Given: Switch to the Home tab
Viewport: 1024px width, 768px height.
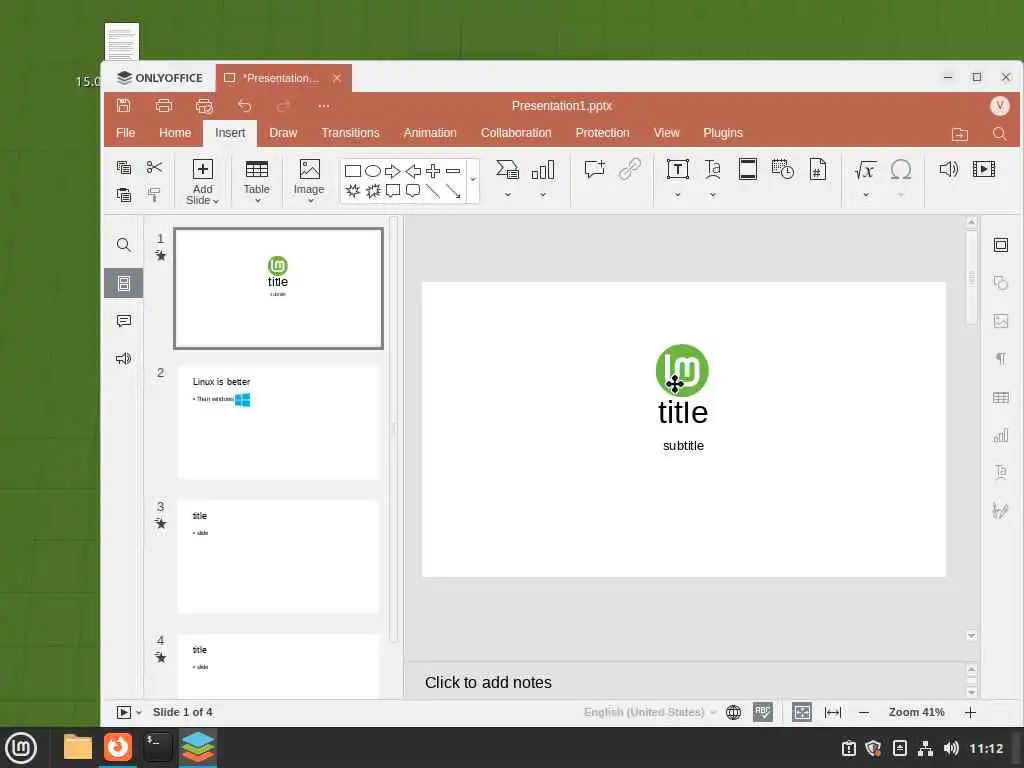Looking at the screenshot, I should tap(175, 133).
